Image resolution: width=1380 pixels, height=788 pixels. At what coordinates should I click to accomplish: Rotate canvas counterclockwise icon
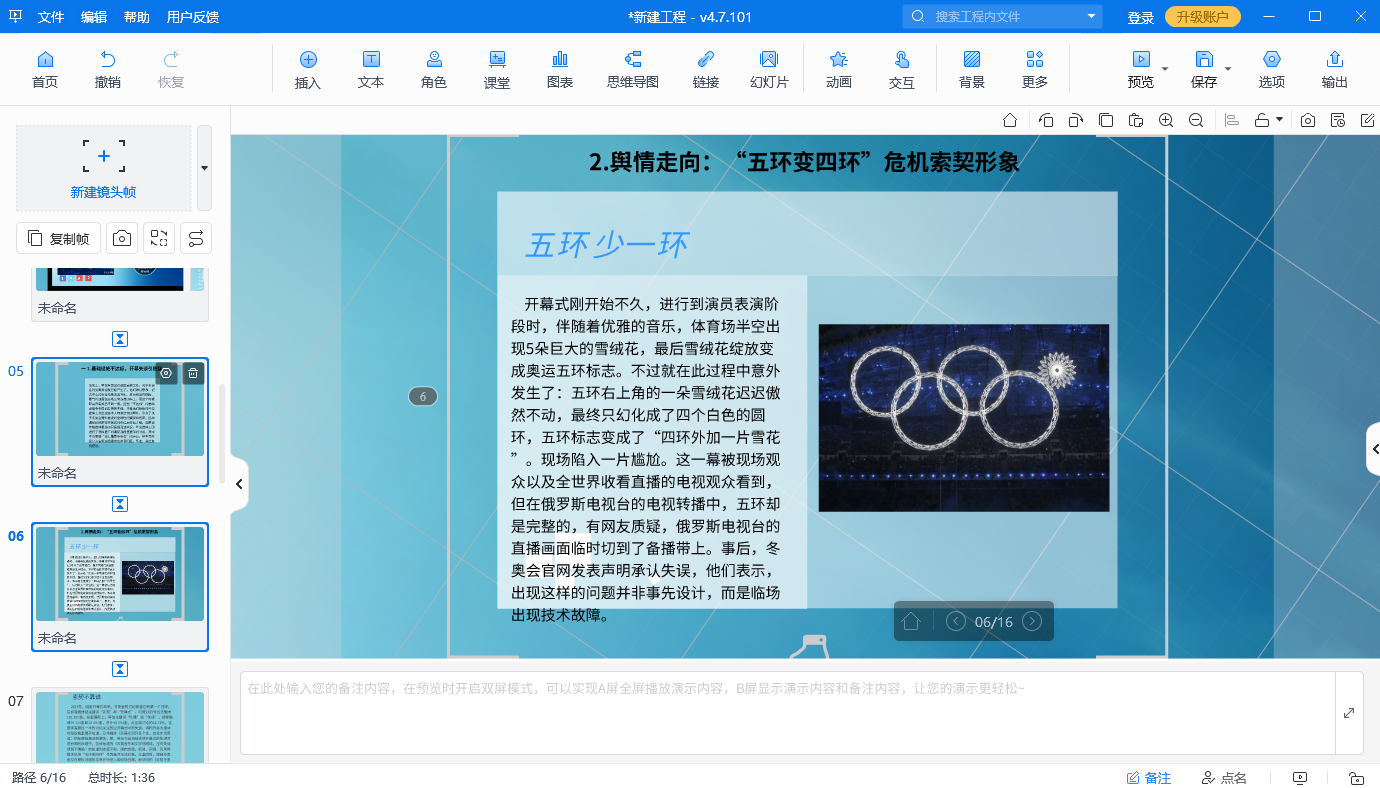[x=1046, y=120]
